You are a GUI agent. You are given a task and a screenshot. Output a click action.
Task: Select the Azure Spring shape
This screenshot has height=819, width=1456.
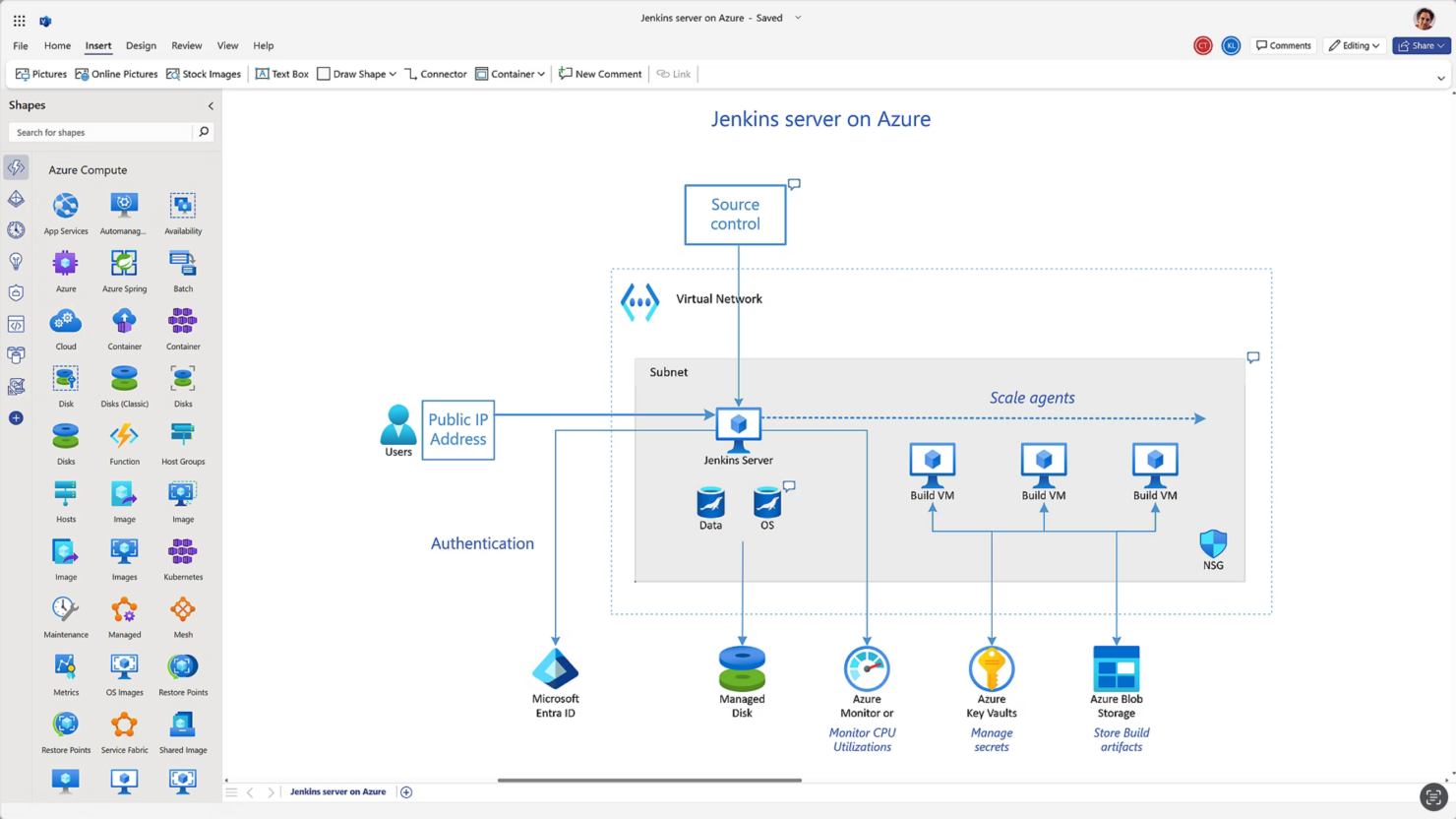point(124,266)
